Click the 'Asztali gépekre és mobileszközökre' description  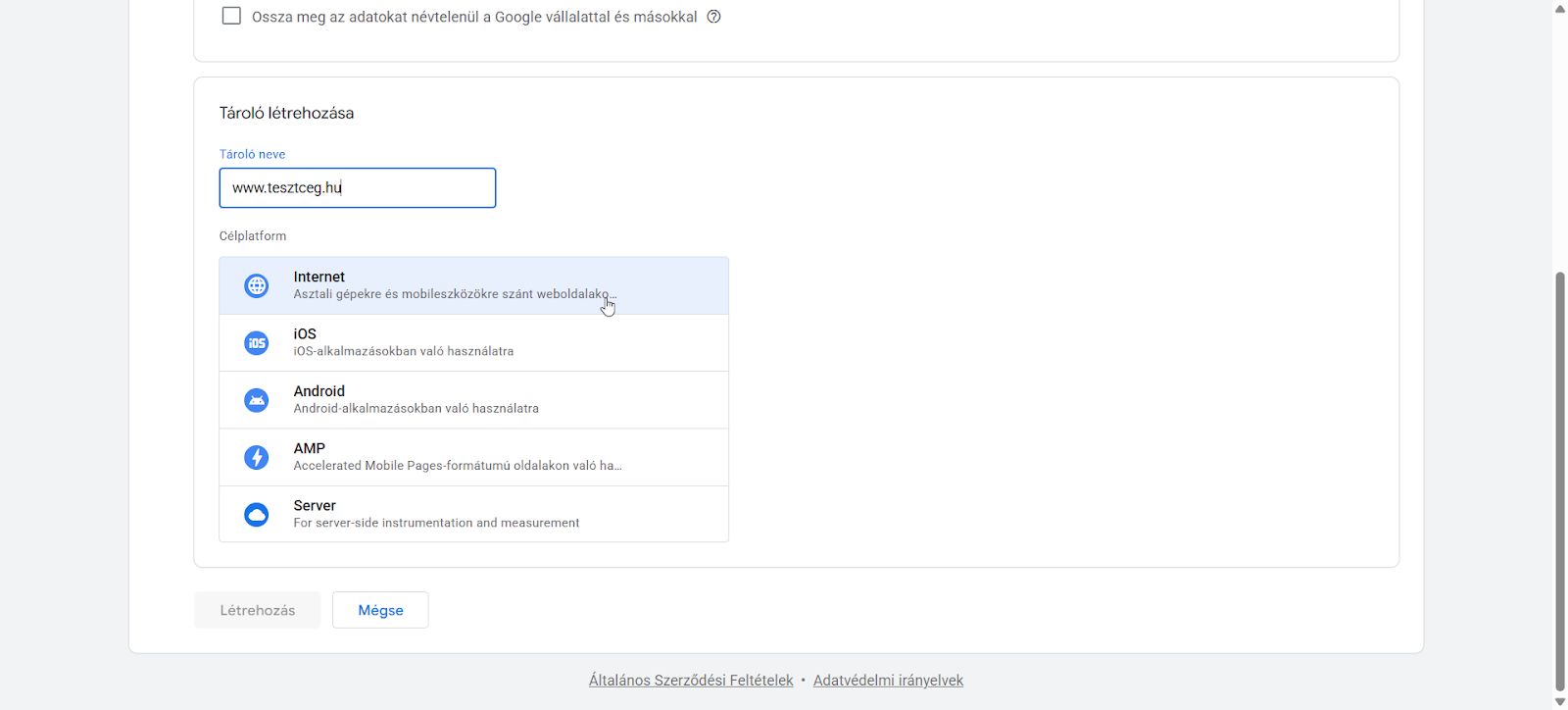(455, 294)
